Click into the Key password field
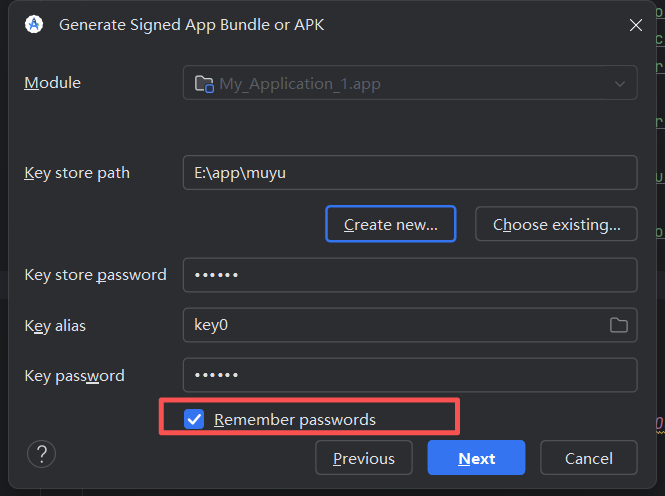The image size is (665, 496). [x=410, y=376]
